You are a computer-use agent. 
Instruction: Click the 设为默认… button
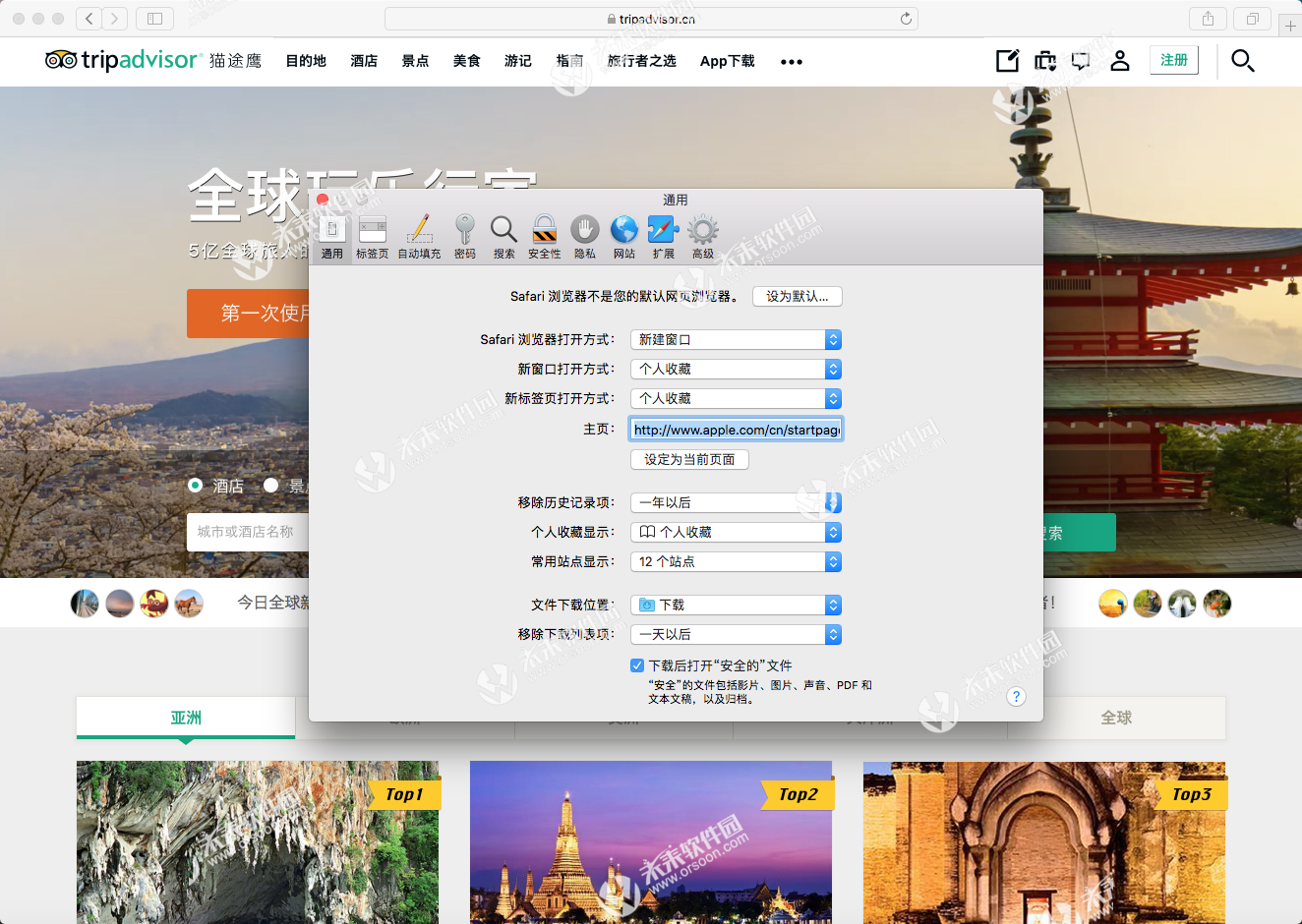(x=798, y=296)
